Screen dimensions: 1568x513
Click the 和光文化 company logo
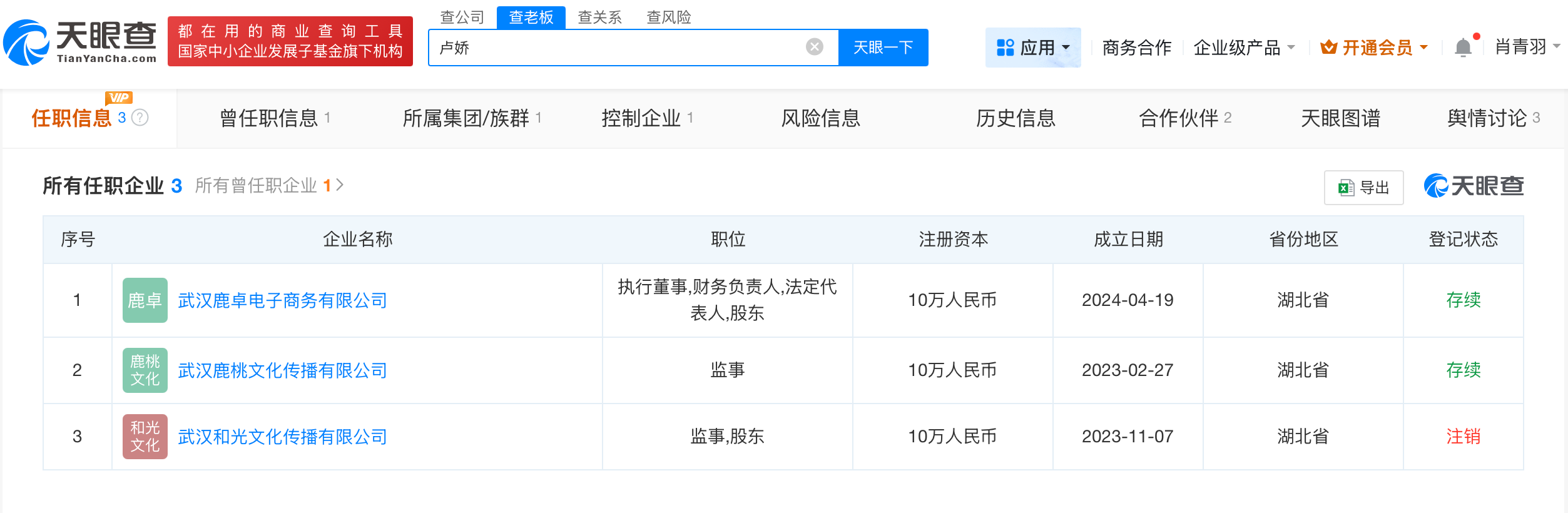145,437
